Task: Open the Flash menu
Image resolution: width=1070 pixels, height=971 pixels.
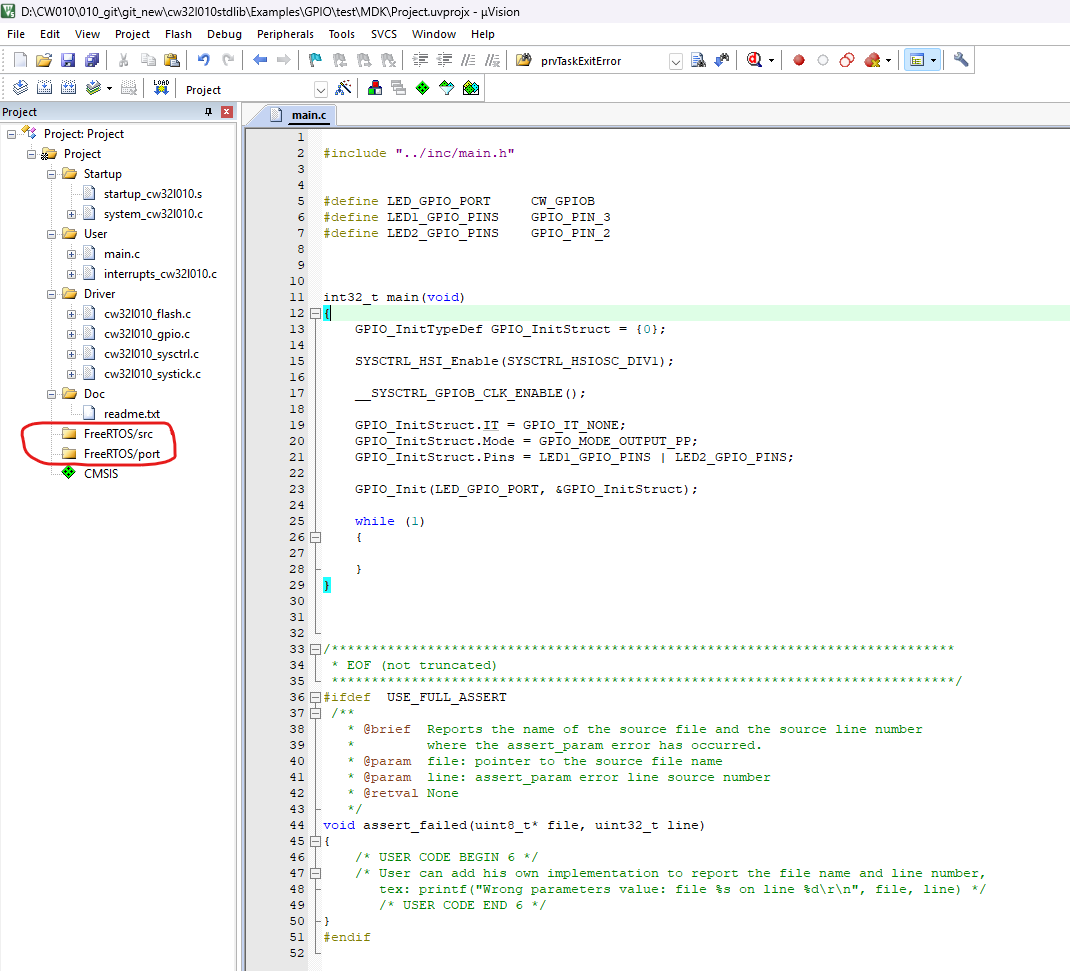Action: click(178, 34)
